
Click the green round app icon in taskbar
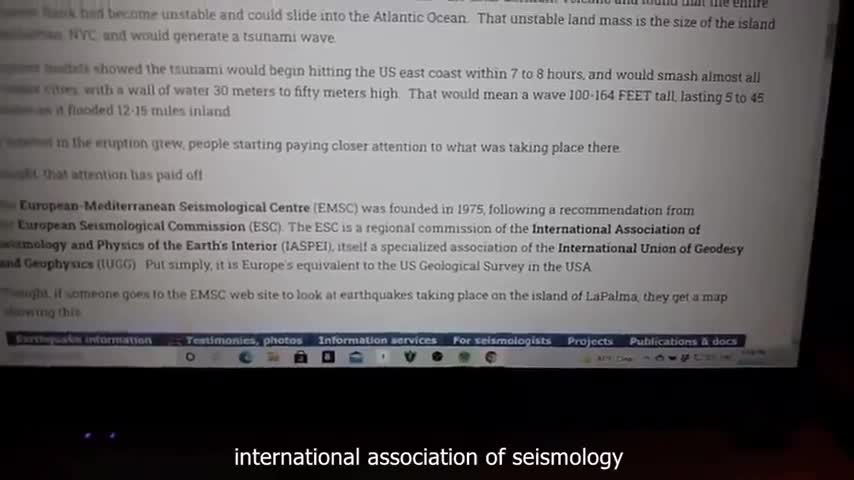point(464,357)
